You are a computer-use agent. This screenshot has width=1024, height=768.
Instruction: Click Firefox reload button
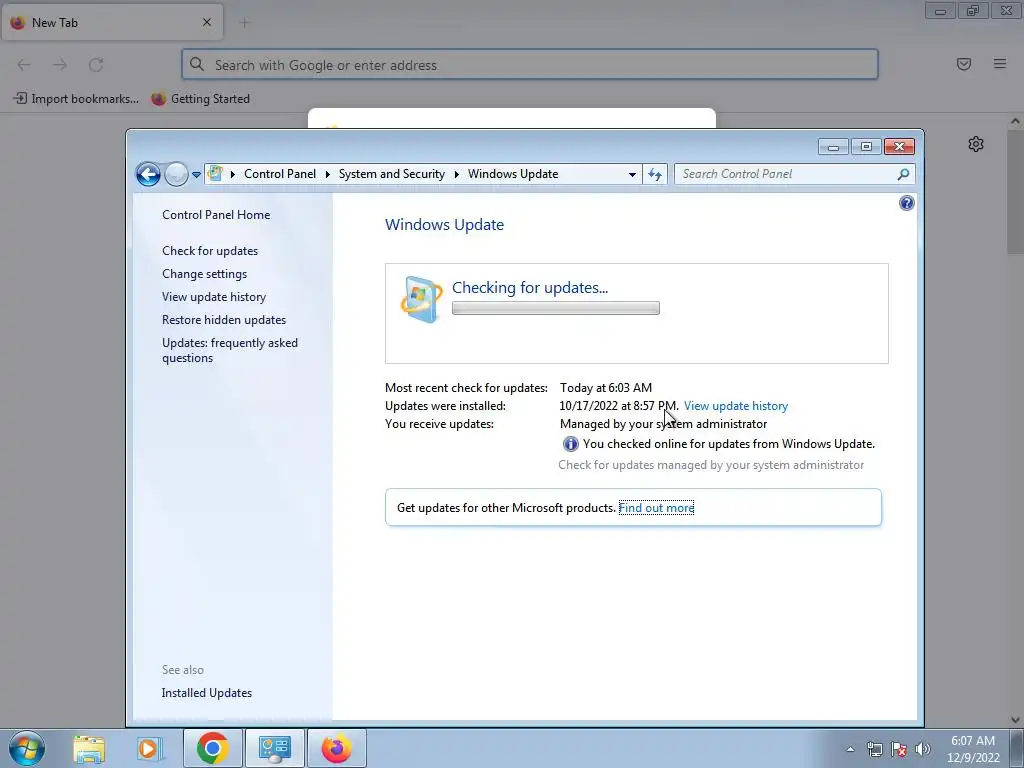point(96,65)
